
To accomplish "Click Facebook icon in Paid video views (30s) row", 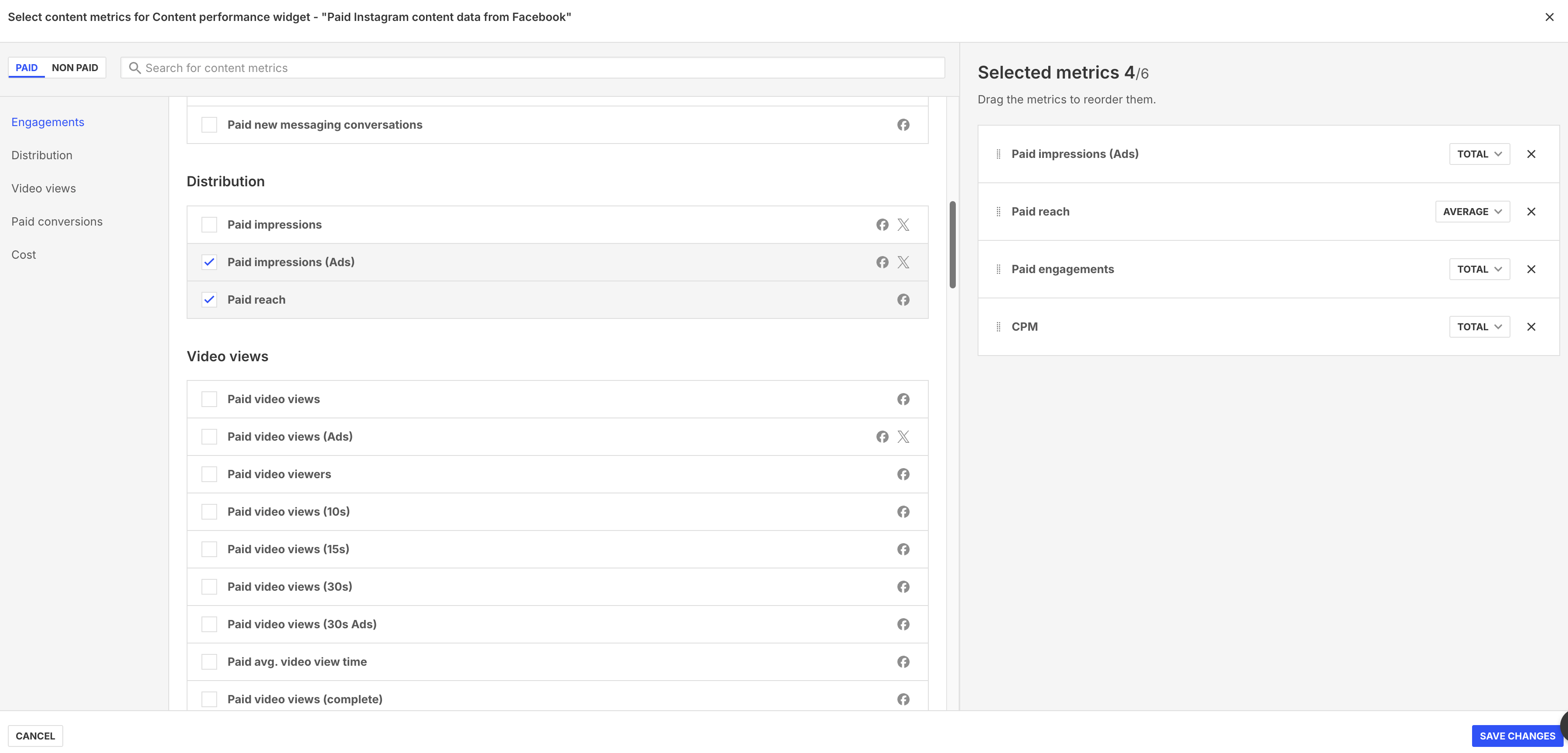I will click(x=903, y=587).
